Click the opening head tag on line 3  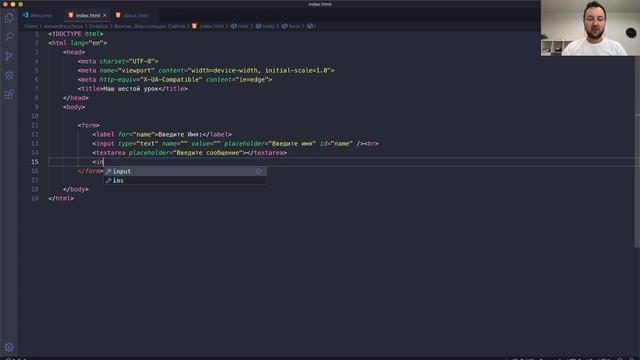point(74,52)
